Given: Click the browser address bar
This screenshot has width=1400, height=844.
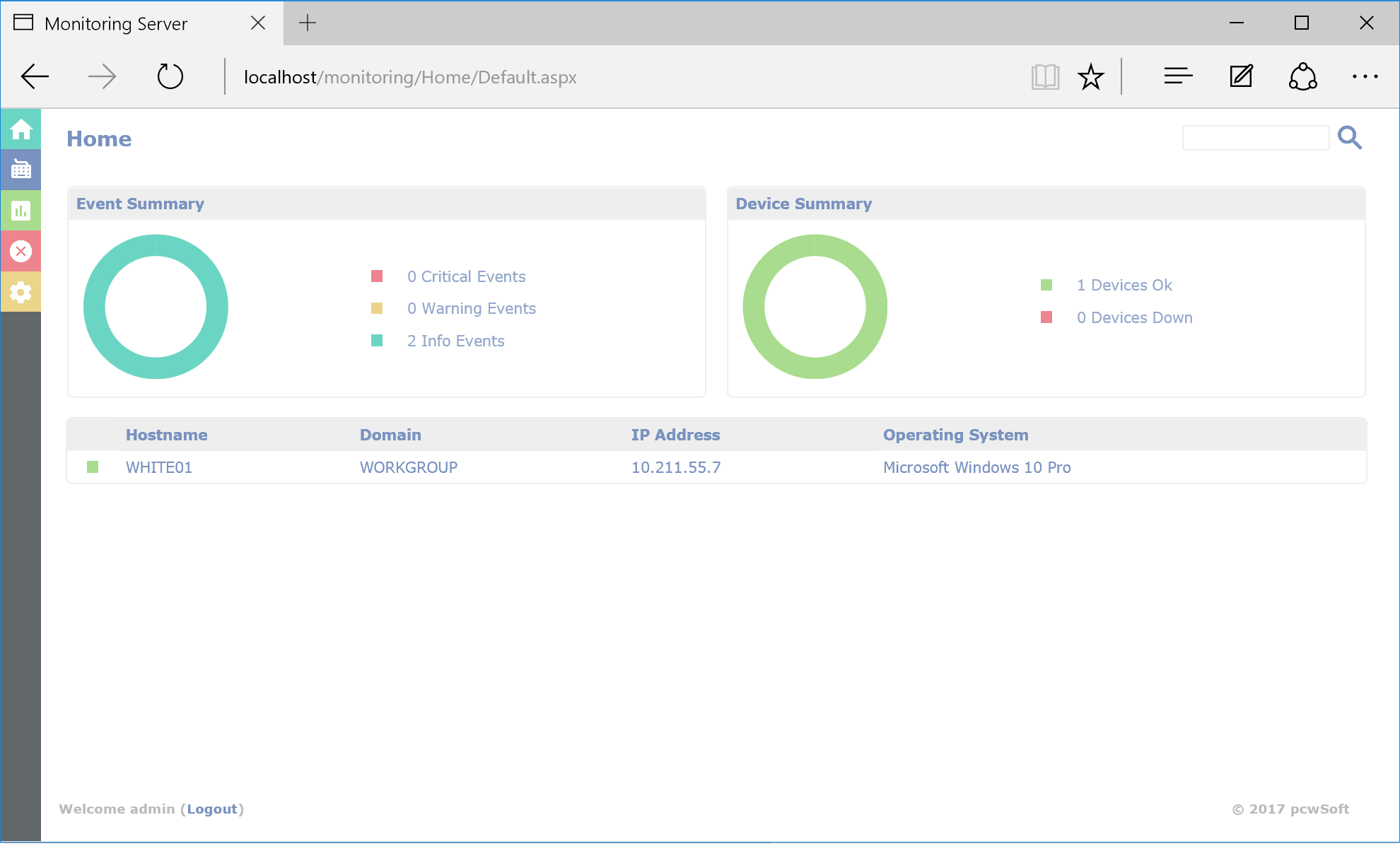Looking at the screenshot, I should pyautogui.click(x=410, y=77).
